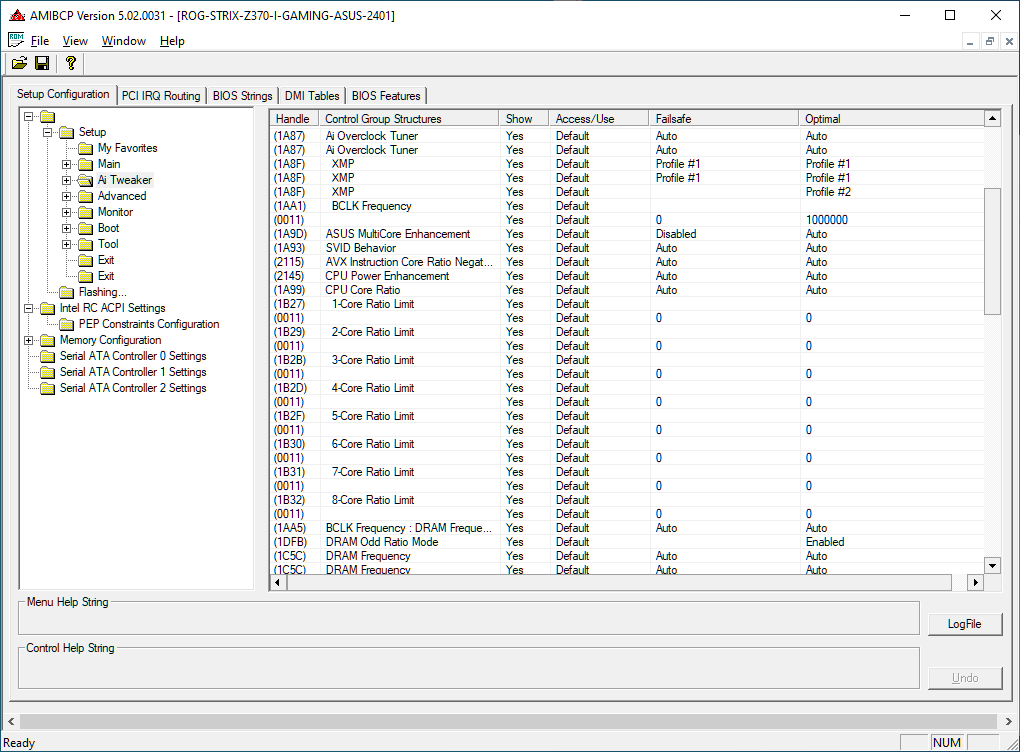Select the BCLK Frequency row
The width and height of the screenshot is (1020, 752).
pos(626,206)
